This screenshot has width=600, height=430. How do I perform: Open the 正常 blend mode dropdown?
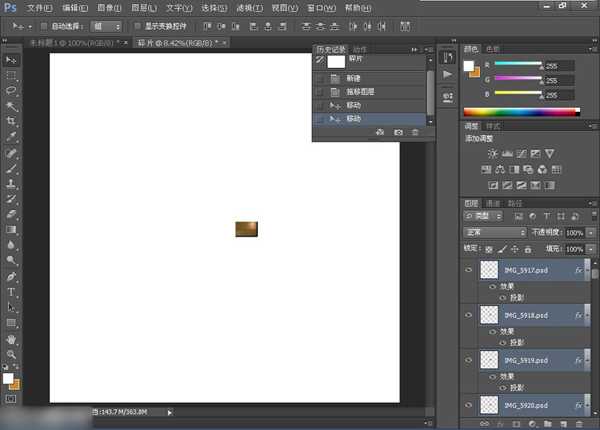pos(495,232)
